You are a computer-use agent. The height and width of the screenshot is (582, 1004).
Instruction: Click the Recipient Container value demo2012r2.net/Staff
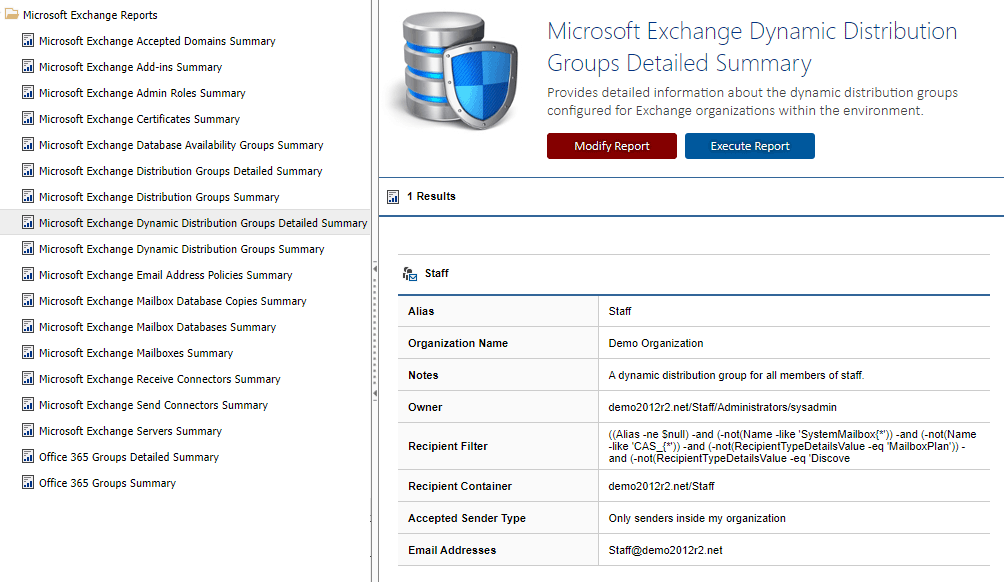pos(661,487)
